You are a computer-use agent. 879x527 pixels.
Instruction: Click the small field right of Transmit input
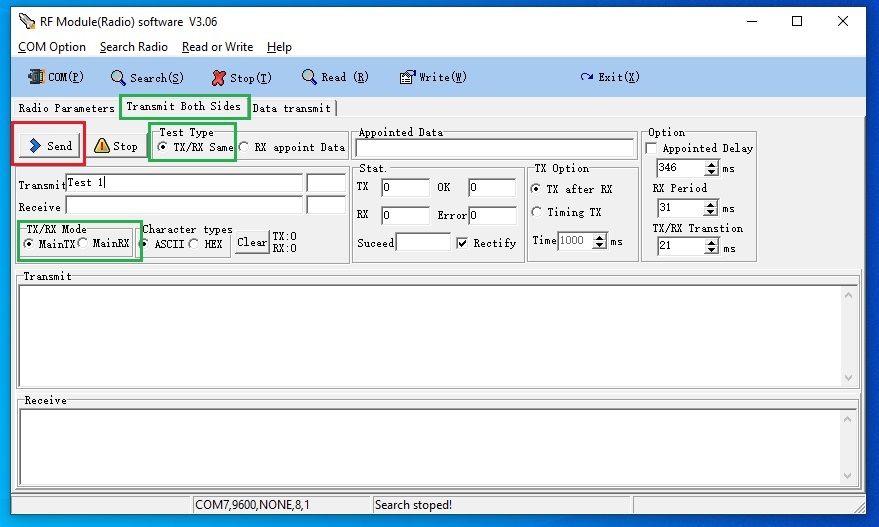(326, 183)
